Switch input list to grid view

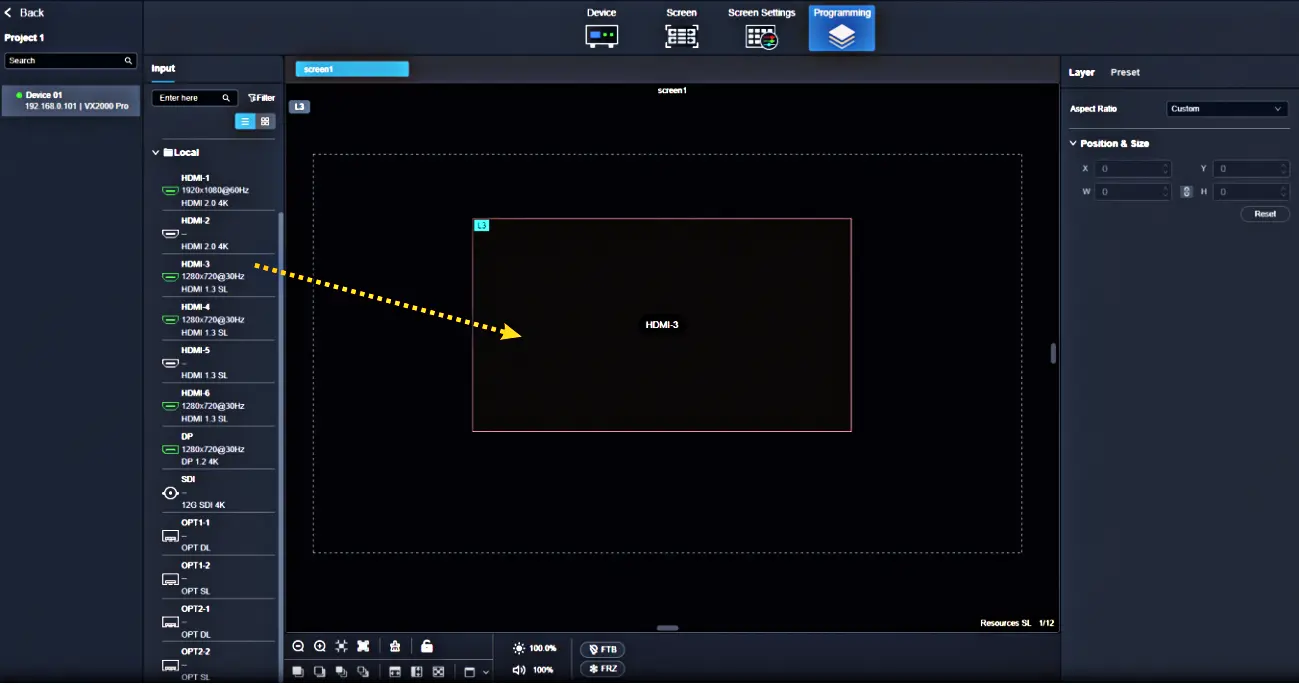(x=265, y=121)
